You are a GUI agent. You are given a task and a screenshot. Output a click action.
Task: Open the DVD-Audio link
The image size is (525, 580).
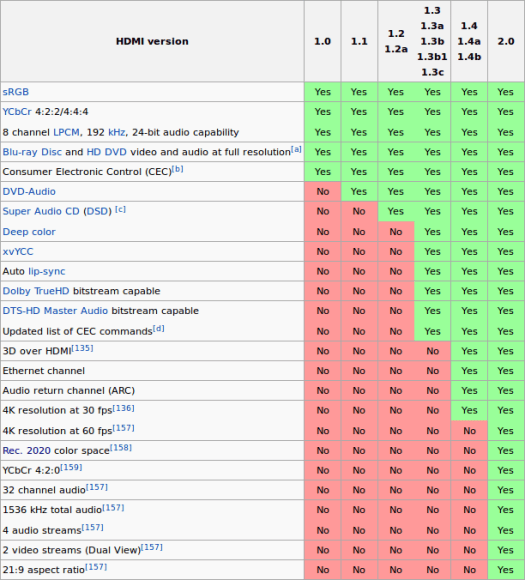[29, 192]
